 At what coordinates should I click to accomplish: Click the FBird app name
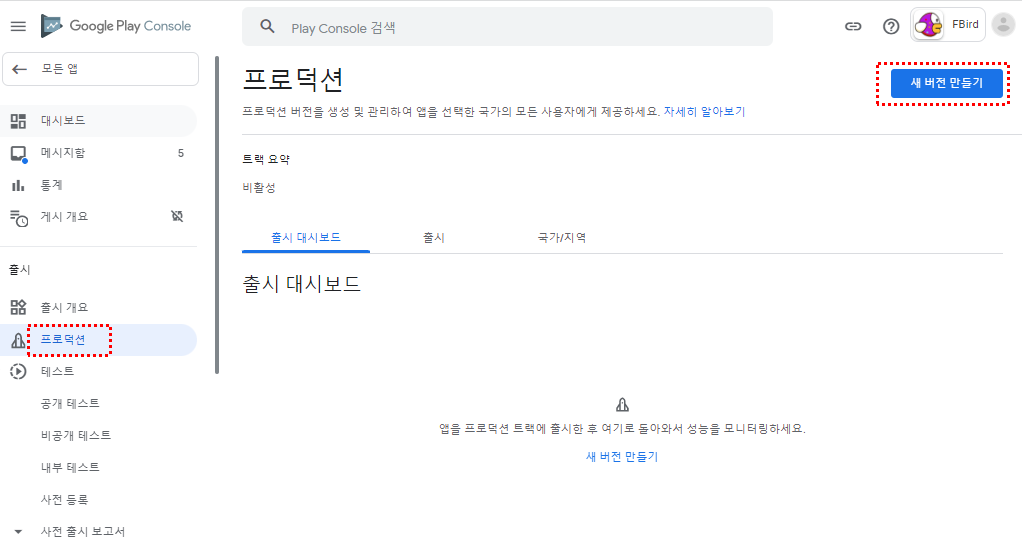pyautogui.click(x=965, y=25)
